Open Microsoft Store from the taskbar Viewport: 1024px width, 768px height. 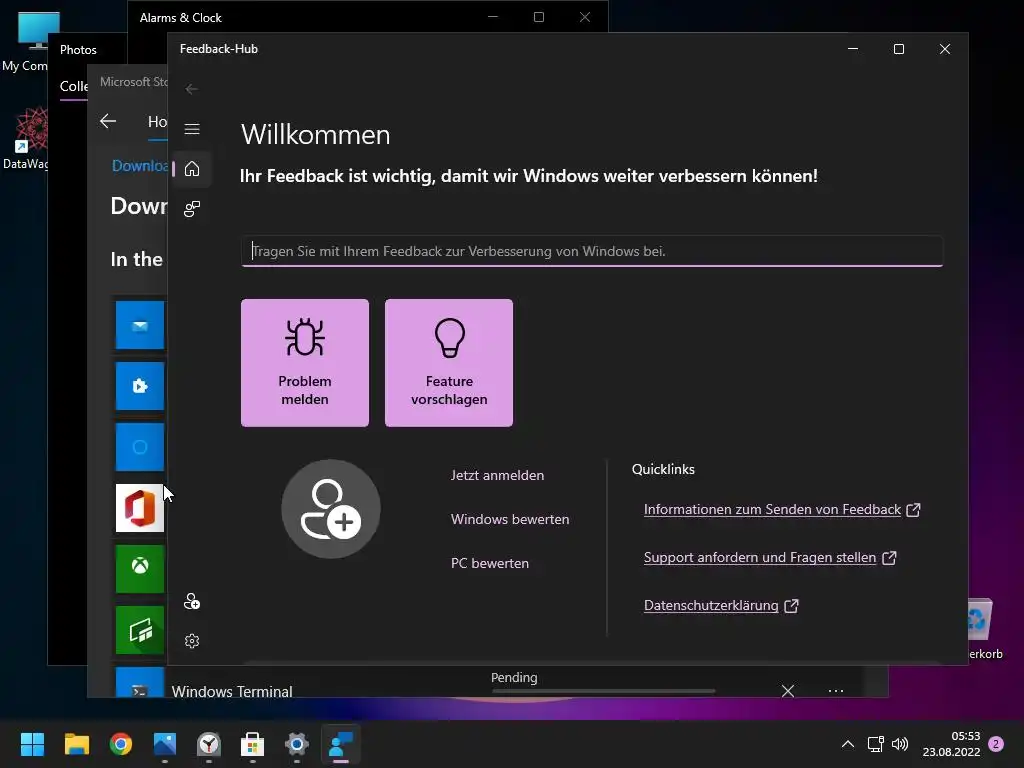pos(252,744)
